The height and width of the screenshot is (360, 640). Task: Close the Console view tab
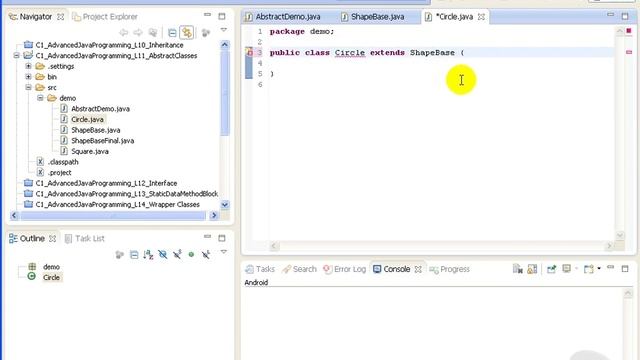(418, 269)
